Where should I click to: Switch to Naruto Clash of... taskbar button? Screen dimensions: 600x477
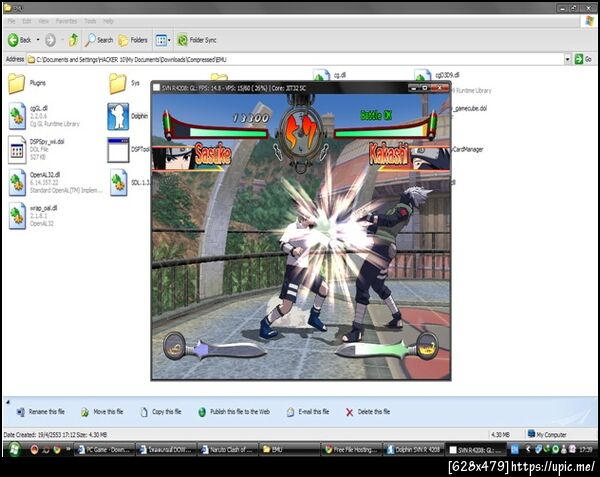(228, 449)
